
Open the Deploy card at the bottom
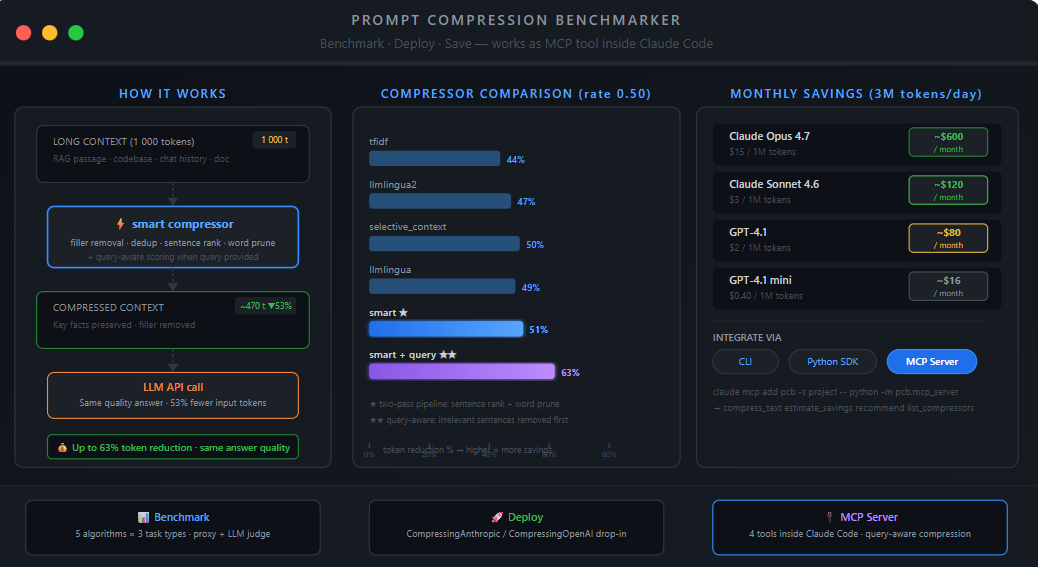516,527
